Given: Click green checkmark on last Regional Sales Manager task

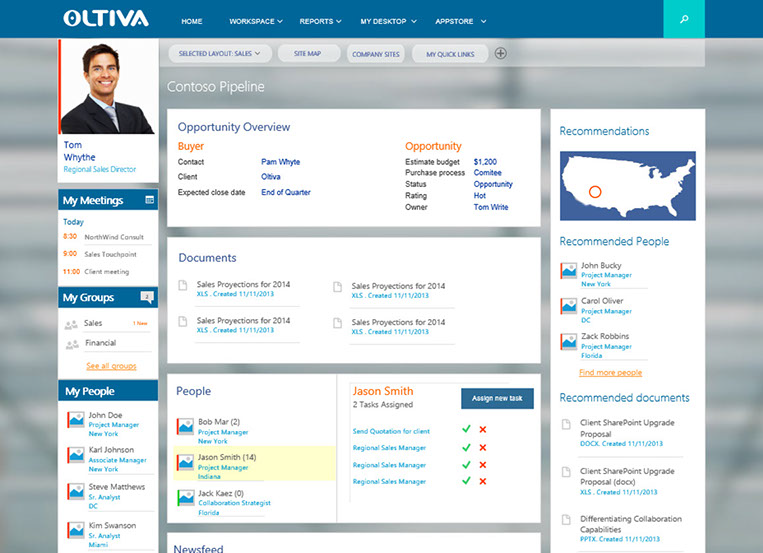Looking at the screenshot, I should tap(466, 482).
